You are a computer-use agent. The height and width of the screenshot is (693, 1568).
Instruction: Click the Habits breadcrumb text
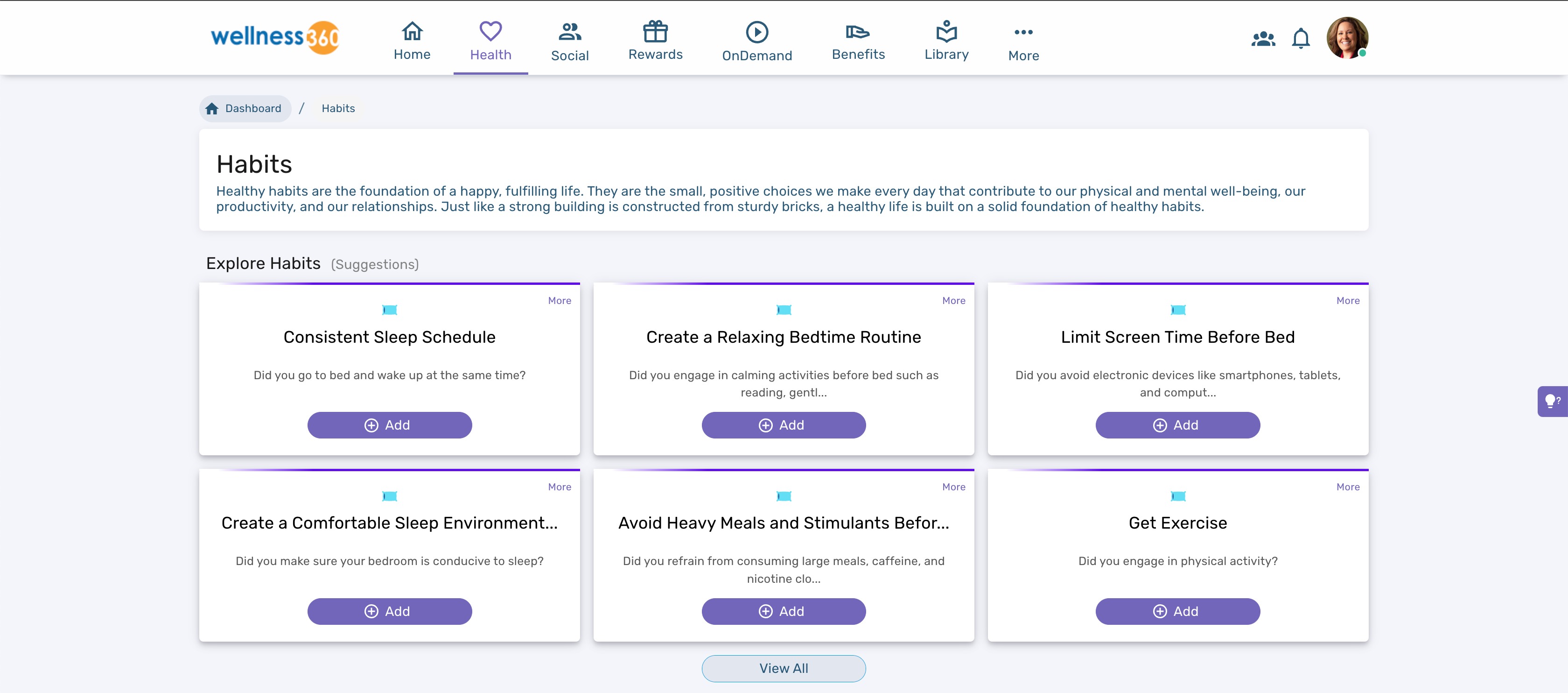pos(338,108)
